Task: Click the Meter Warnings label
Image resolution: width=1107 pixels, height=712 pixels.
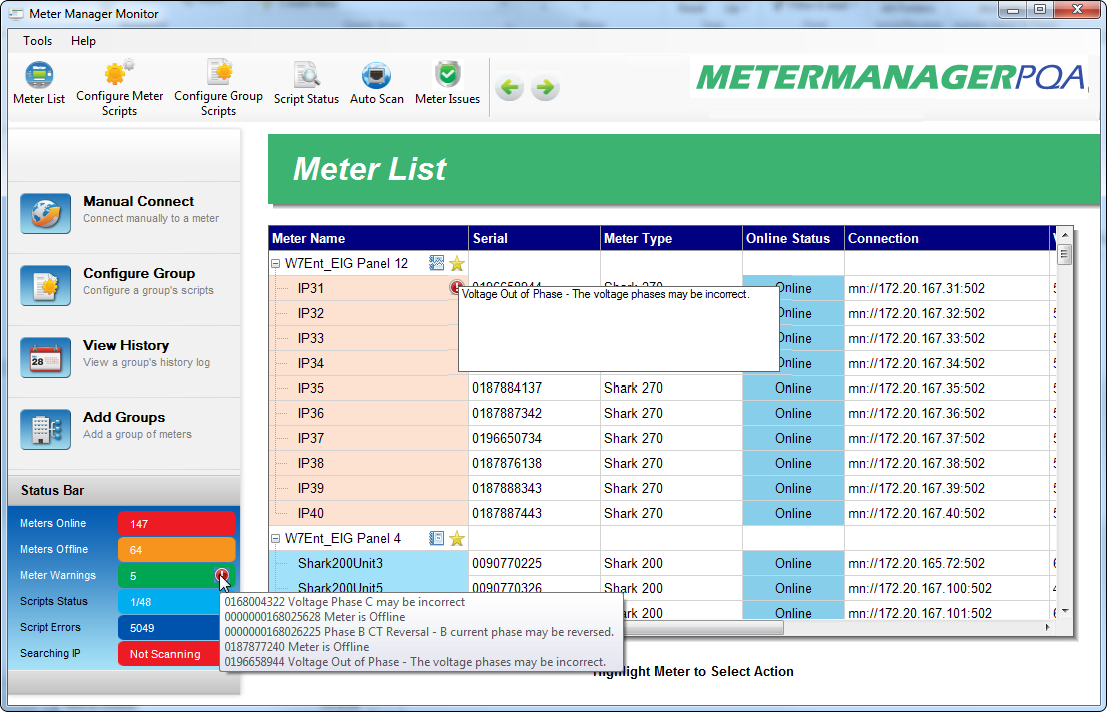Action: (x=58, y=575)
